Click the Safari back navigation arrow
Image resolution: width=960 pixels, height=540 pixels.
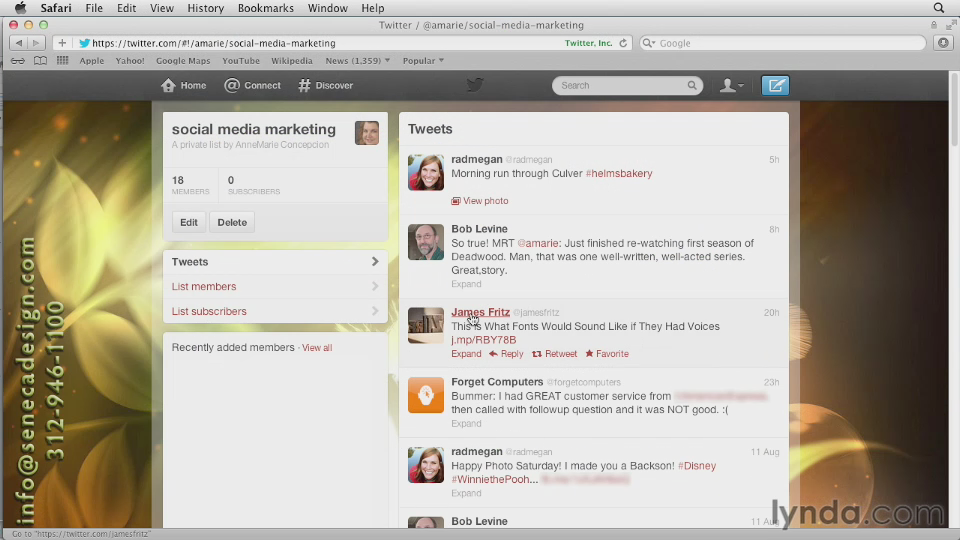click(x=19, y=43)
